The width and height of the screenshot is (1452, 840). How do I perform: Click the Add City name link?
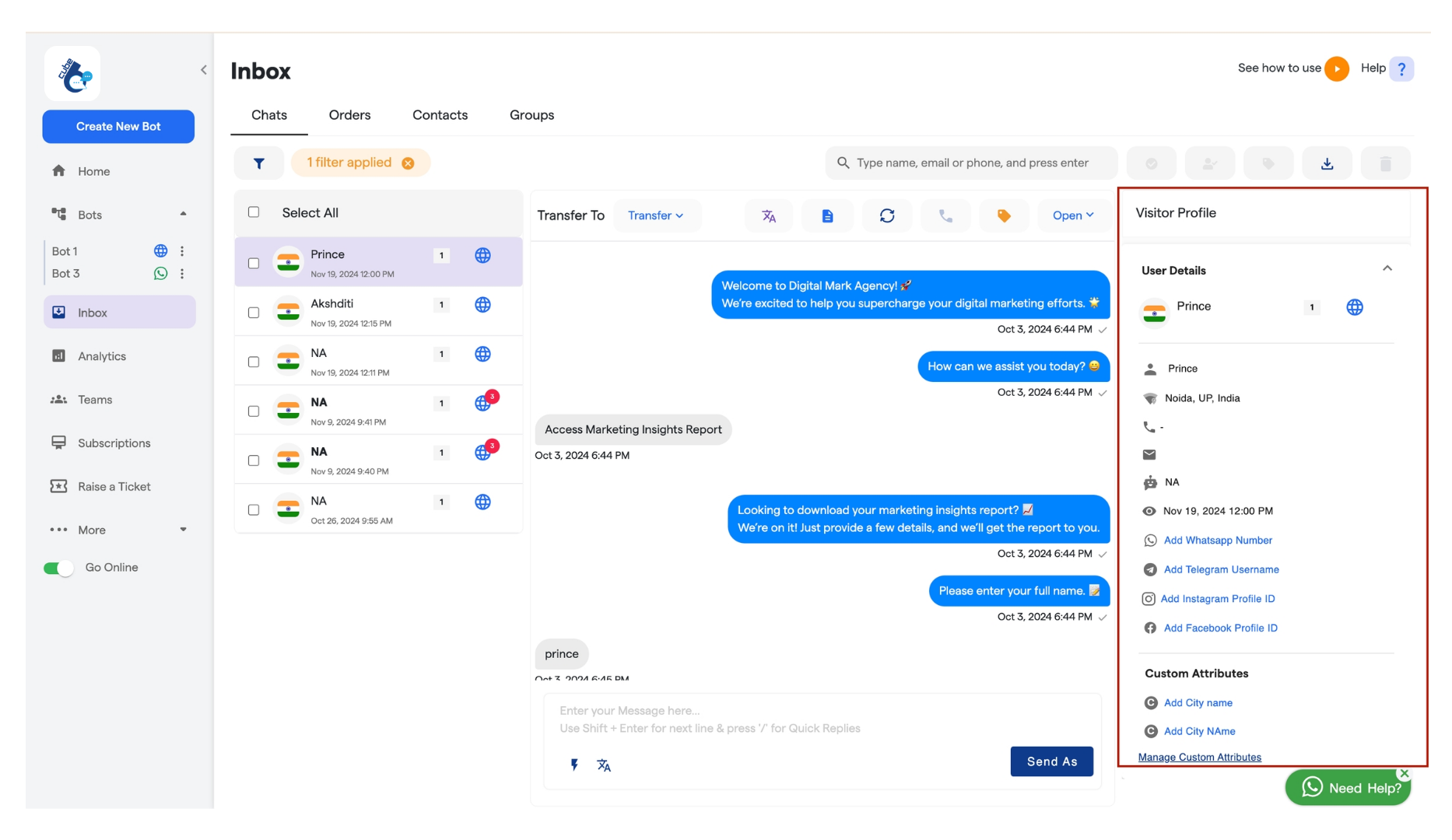pyautogui.click(x=1198, y=703)
